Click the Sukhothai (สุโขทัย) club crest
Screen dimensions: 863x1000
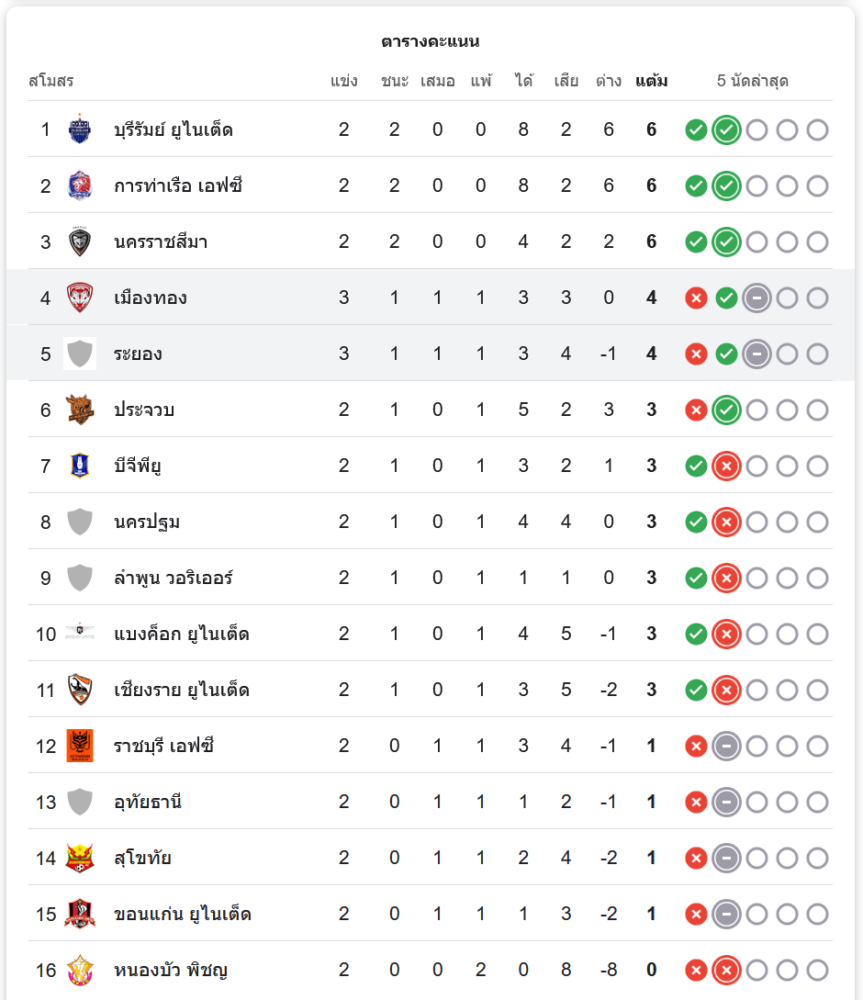click(x=80, y=857)
